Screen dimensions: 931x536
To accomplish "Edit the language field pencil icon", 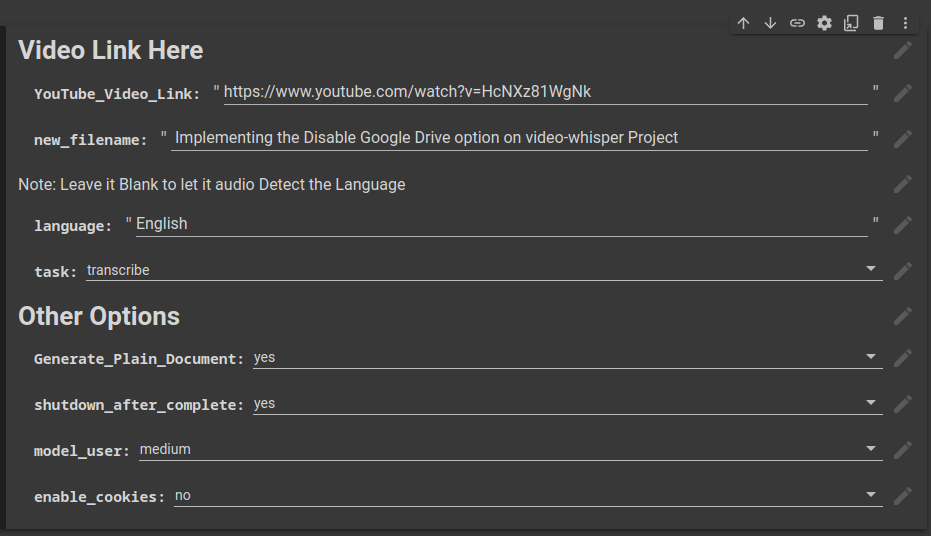I will [903, 225].
